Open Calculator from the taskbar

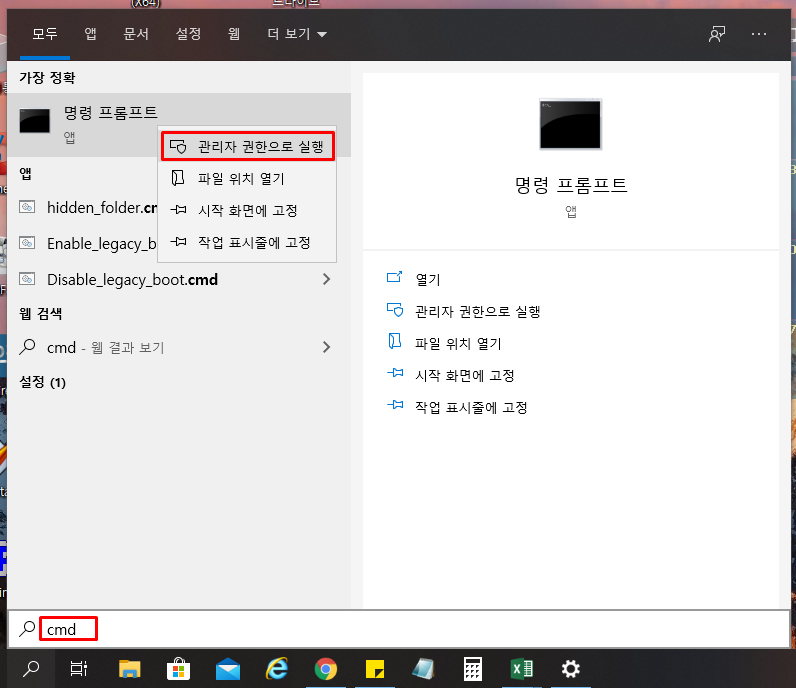pyautogui.click(x=473, y=669)
